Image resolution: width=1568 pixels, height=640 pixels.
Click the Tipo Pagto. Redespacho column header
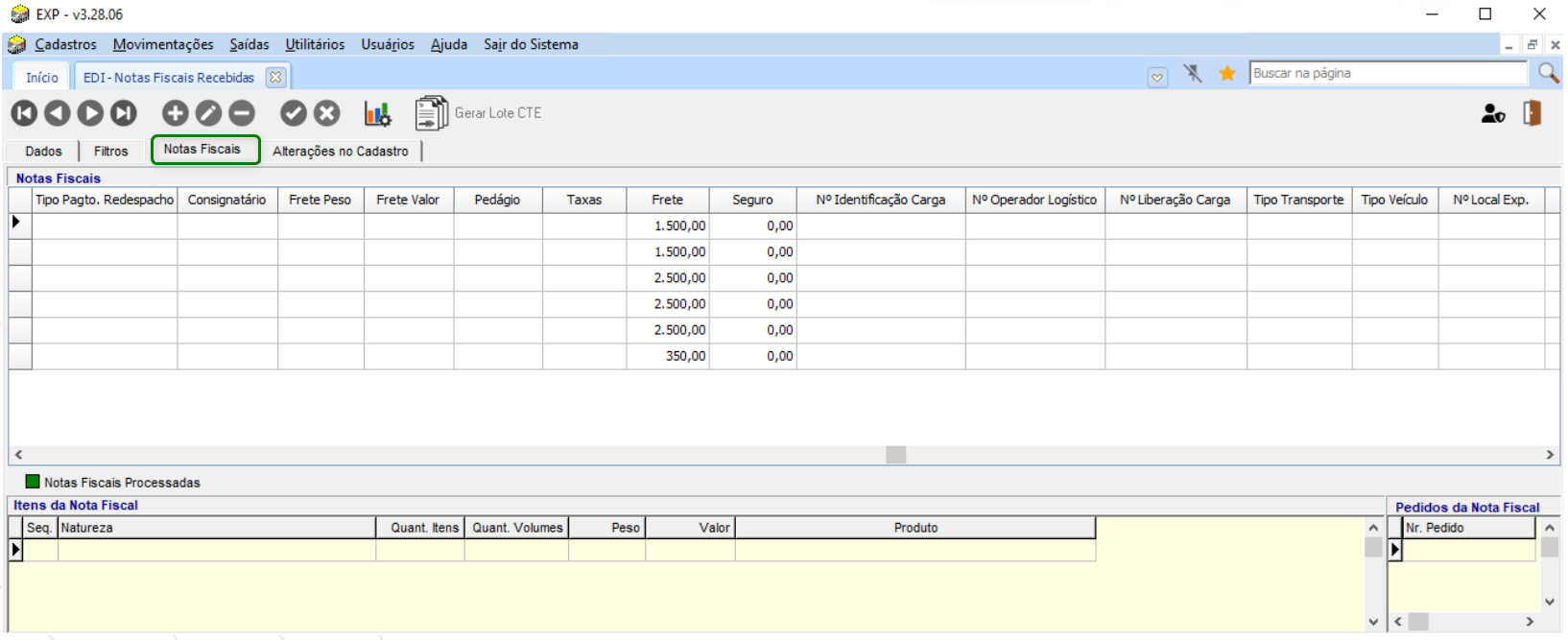click(x=105, y=200)
